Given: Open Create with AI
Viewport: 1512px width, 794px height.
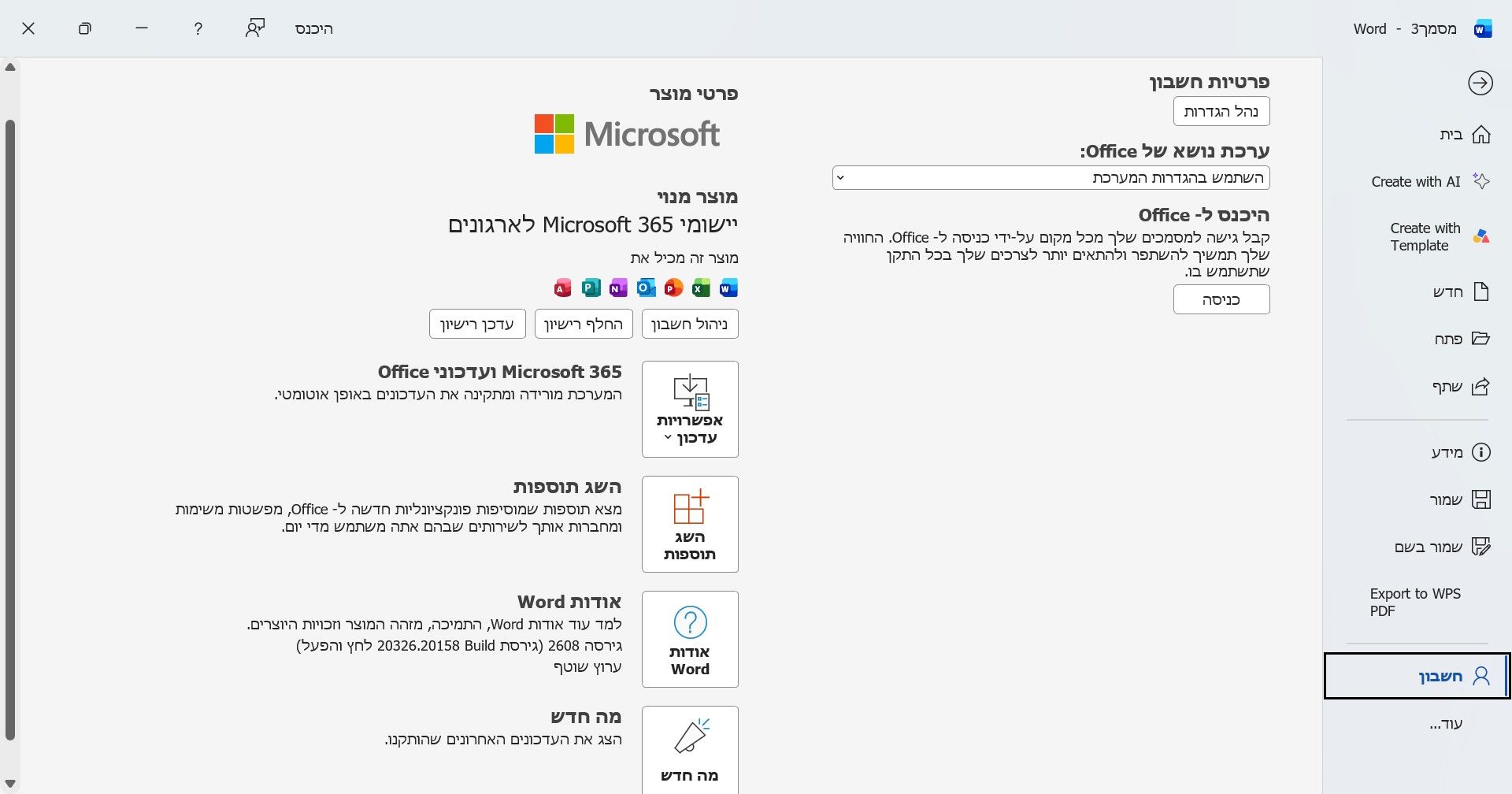Looking at the screenshot, I should pos(1417,182).
